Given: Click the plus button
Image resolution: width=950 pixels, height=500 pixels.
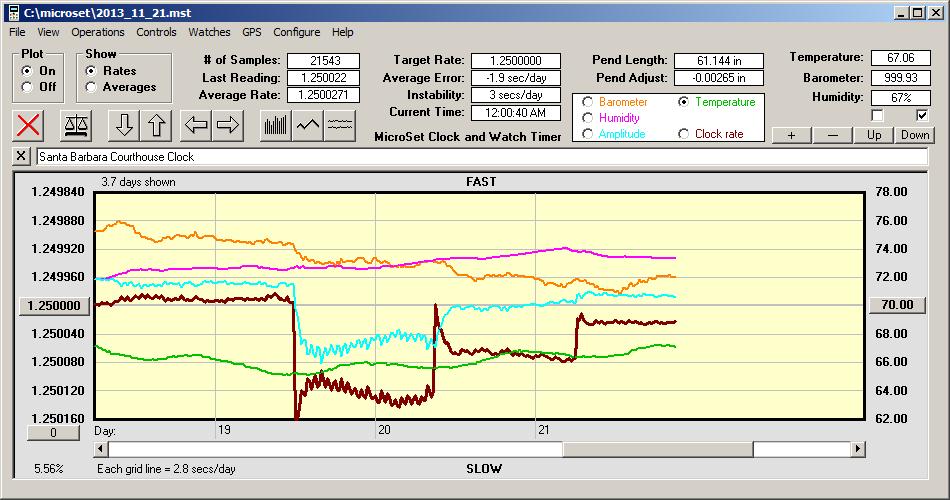Looking at the screenshot, I should pos(791,135).
